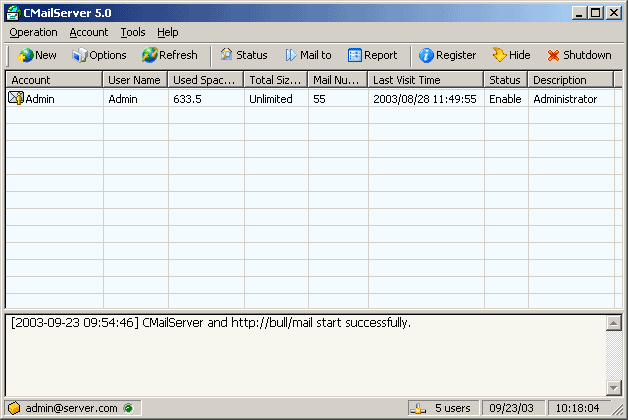The height and width of the screenshot is (420, 628).
Task: Click the log panel scroll down arrow
Action: tap(614, 387)
